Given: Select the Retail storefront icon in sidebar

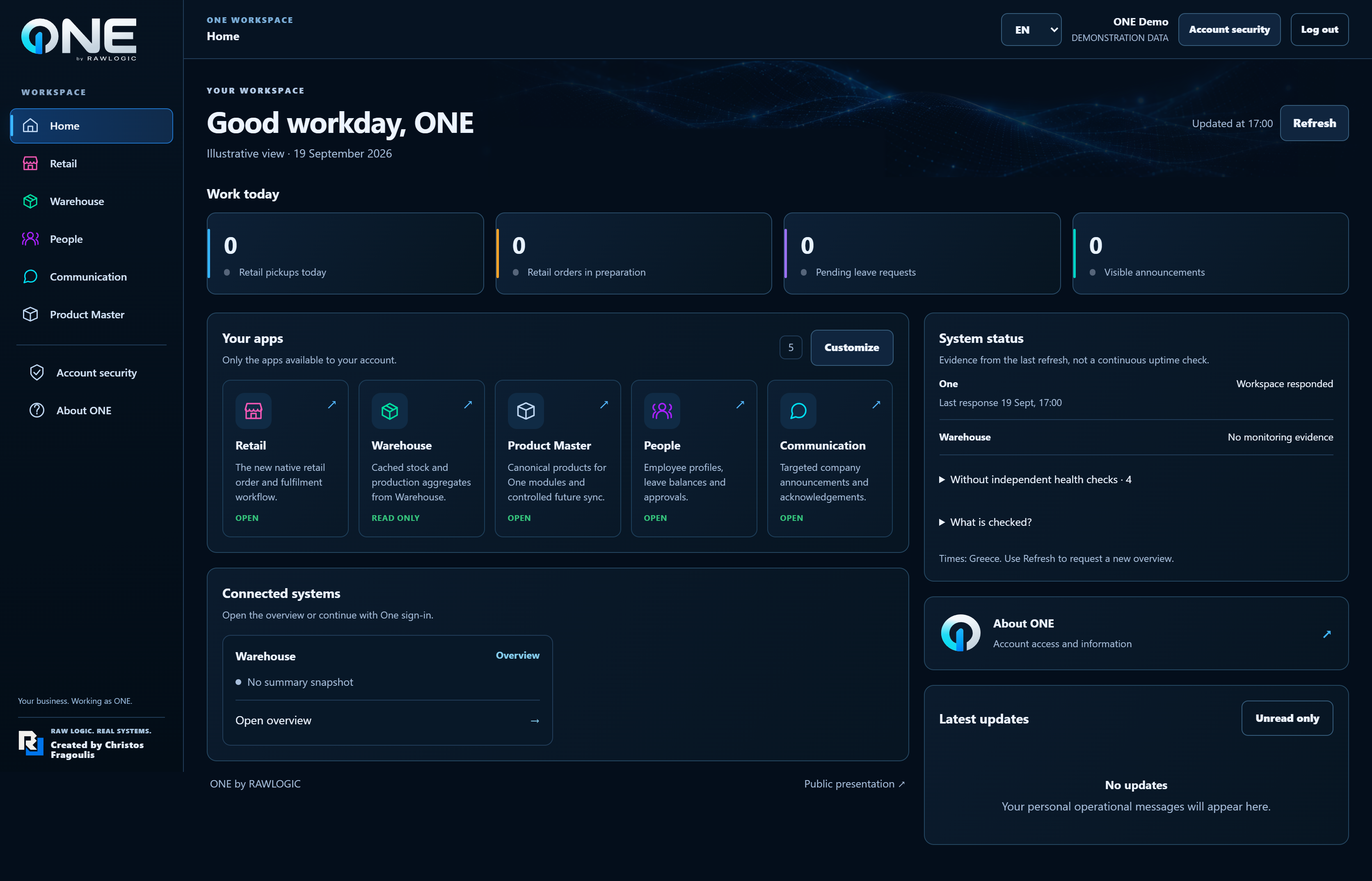Looking at the screenshot, I should [x=30, y=164].
